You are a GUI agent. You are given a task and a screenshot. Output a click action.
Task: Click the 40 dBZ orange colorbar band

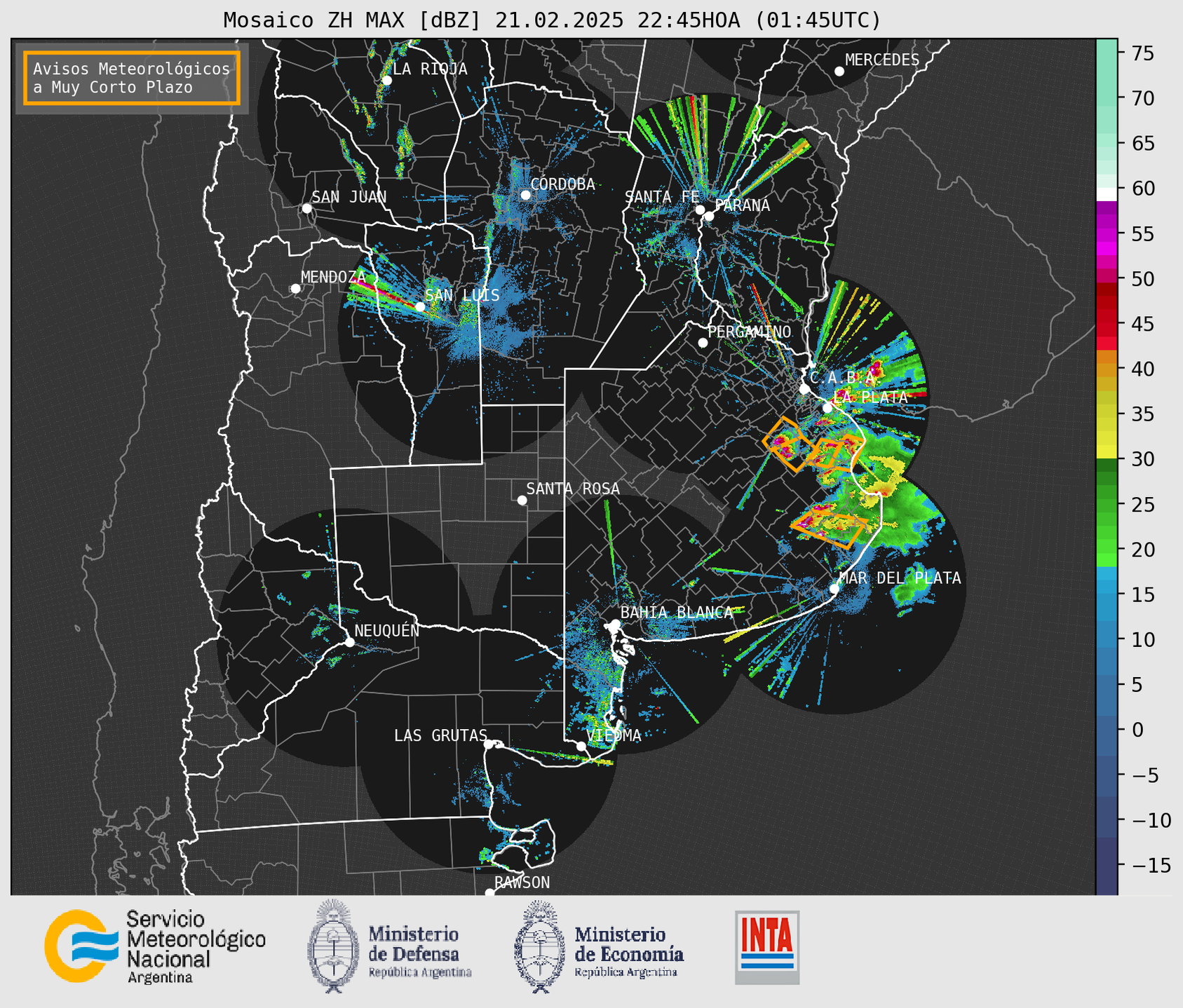(x=1106, y=369)
